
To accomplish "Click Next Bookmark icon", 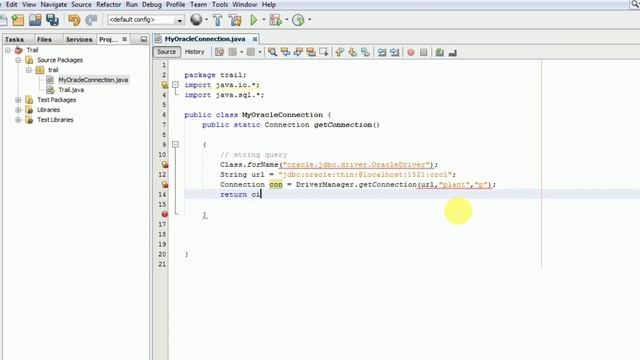I will click(x=353, y=52).
